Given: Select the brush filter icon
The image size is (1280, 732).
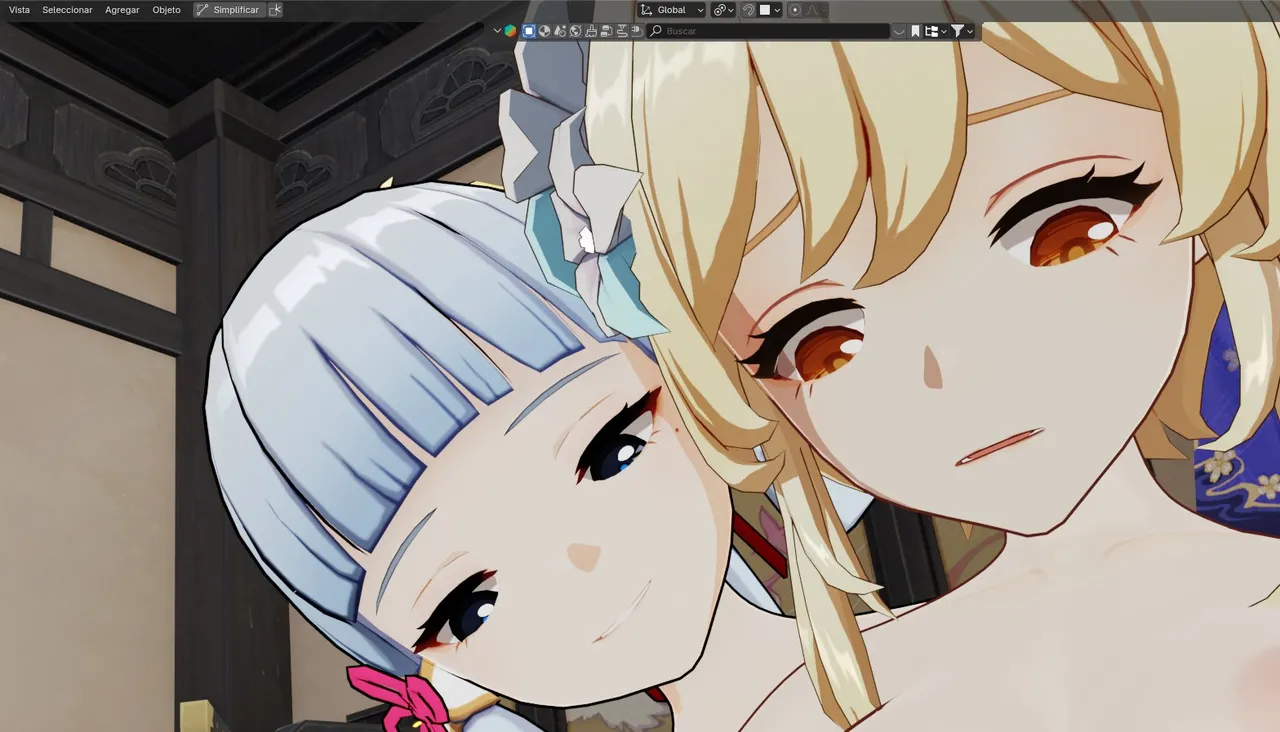Looking at the screenshot, I should tap(591, 31).
